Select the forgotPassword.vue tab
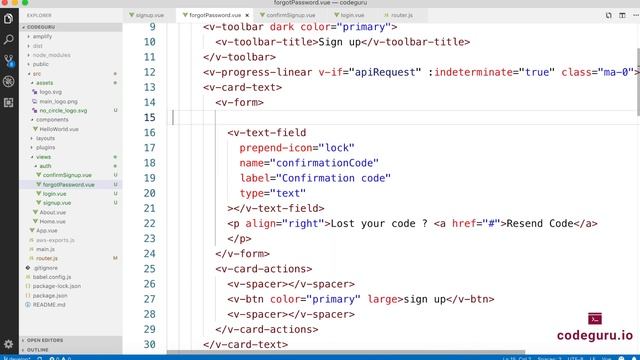Screen dimensions: 640x360 [x=215, y=15]
